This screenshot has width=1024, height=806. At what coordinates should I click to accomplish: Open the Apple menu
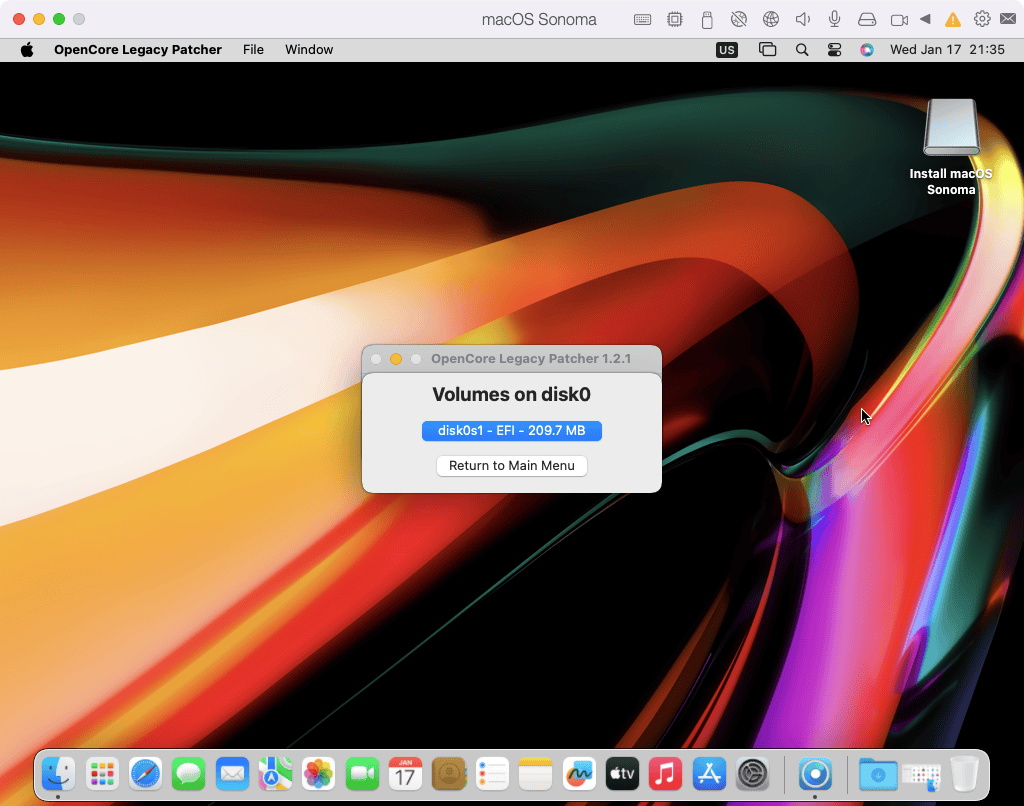coord(27,49)
